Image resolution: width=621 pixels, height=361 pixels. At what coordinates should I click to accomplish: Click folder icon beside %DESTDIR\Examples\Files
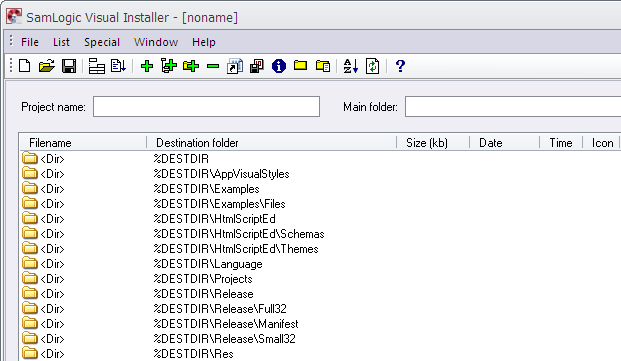30,203
